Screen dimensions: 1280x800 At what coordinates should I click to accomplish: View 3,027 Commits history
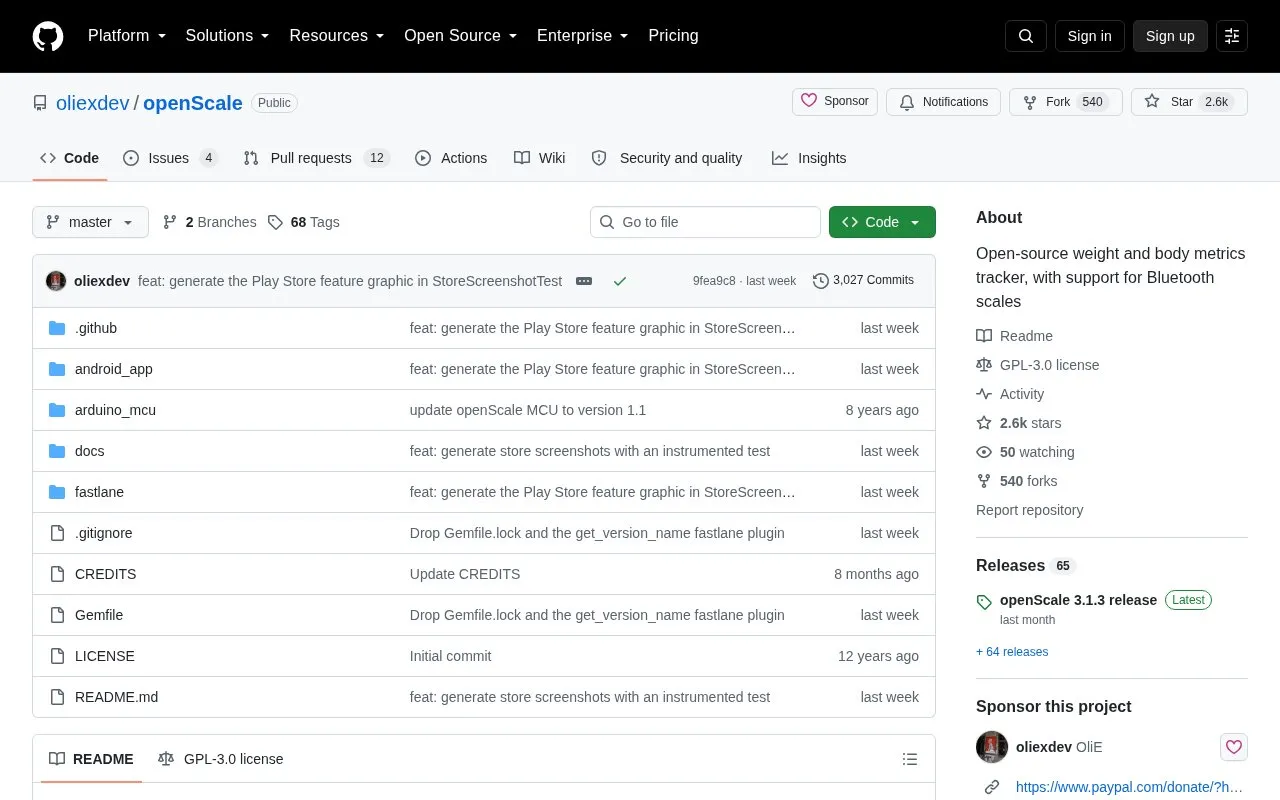click(x=863, y=280)
